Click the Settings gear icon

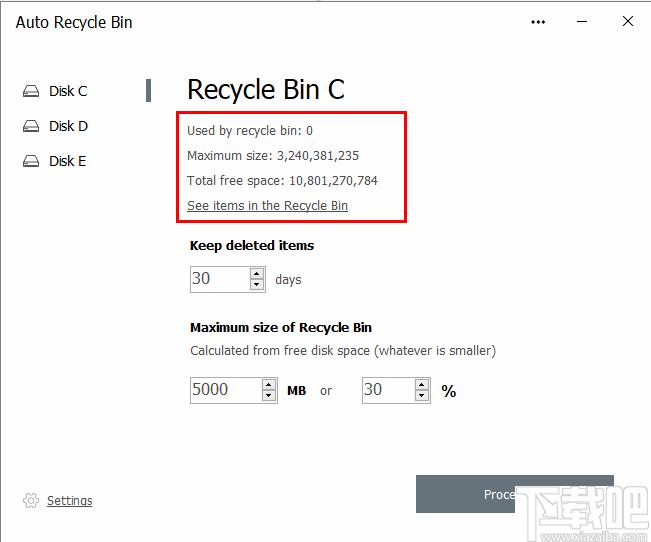[31, 500]
